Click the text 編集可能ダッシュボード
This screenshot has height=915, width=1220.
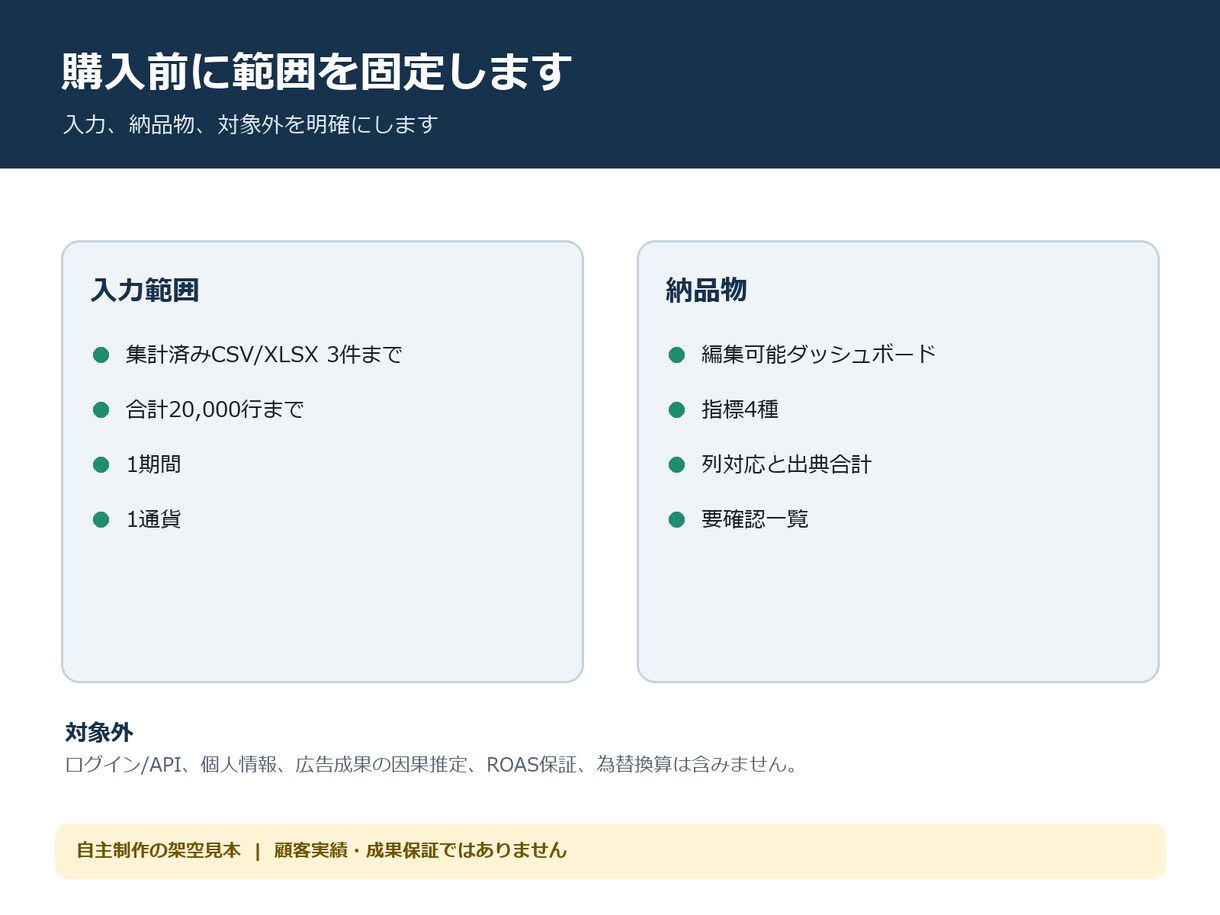[x=819, y=355]
